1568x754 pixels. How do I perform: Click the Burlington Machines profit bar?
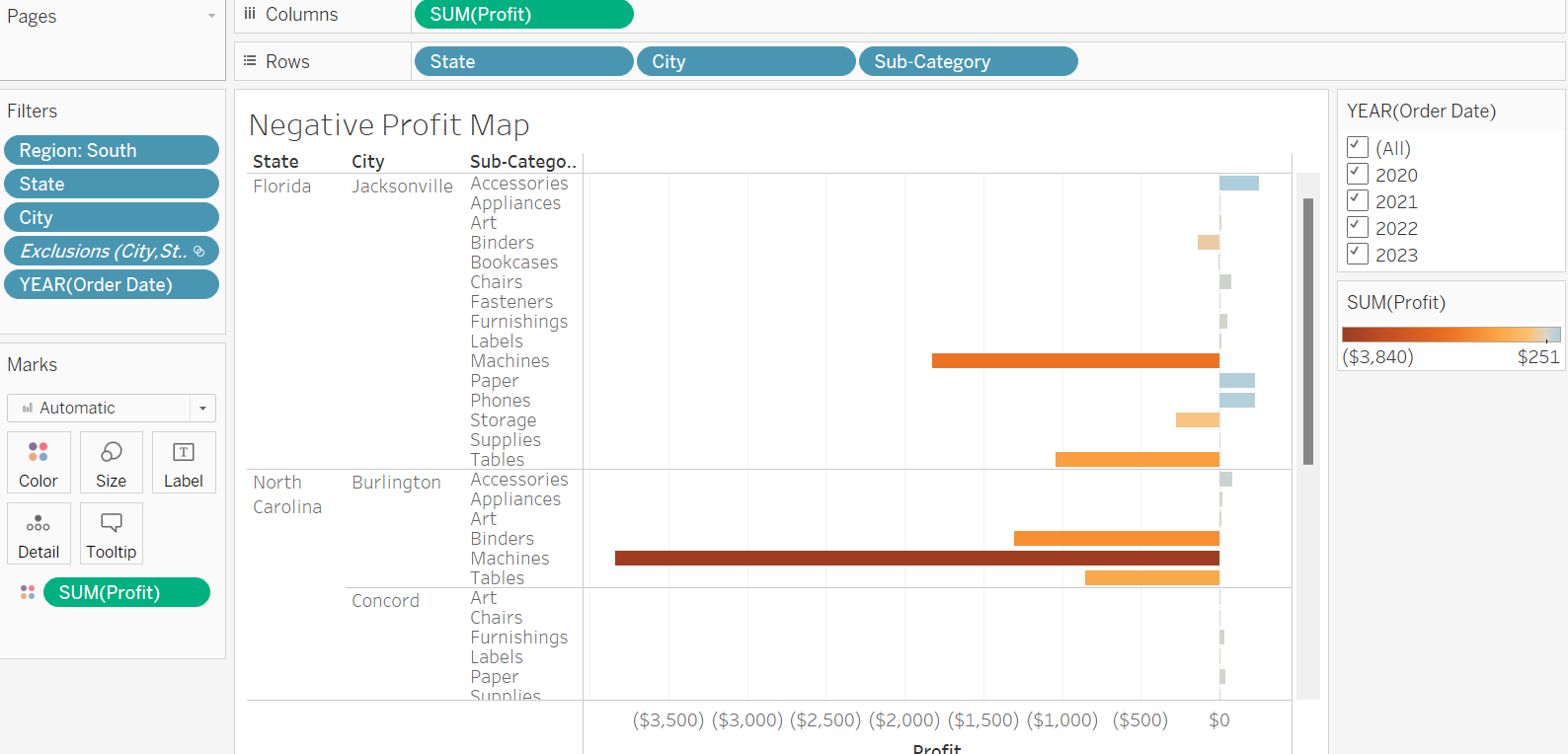coord(916,559)
